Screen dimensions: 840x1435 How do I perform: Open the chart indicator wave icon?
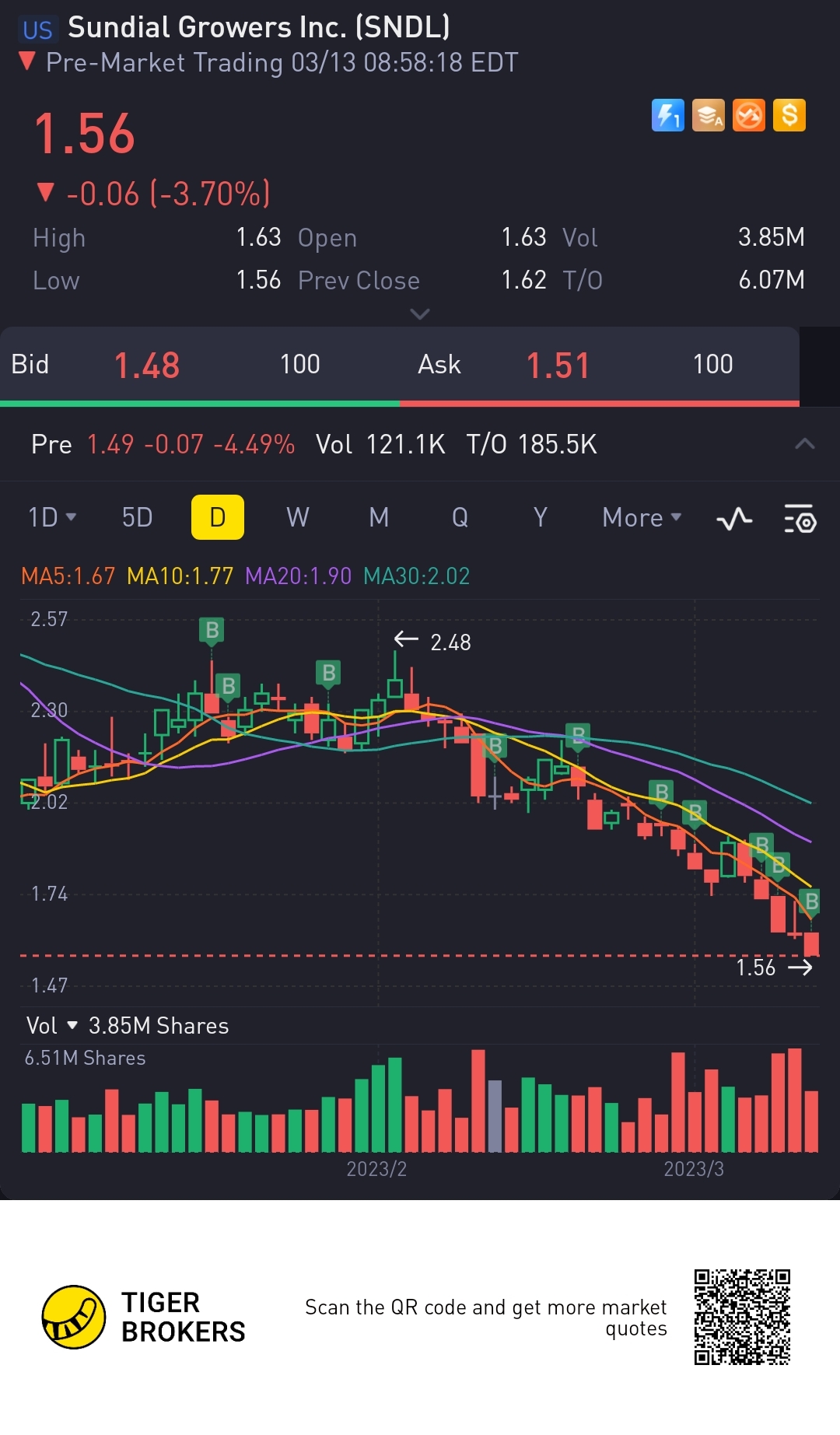coord(734,518)
